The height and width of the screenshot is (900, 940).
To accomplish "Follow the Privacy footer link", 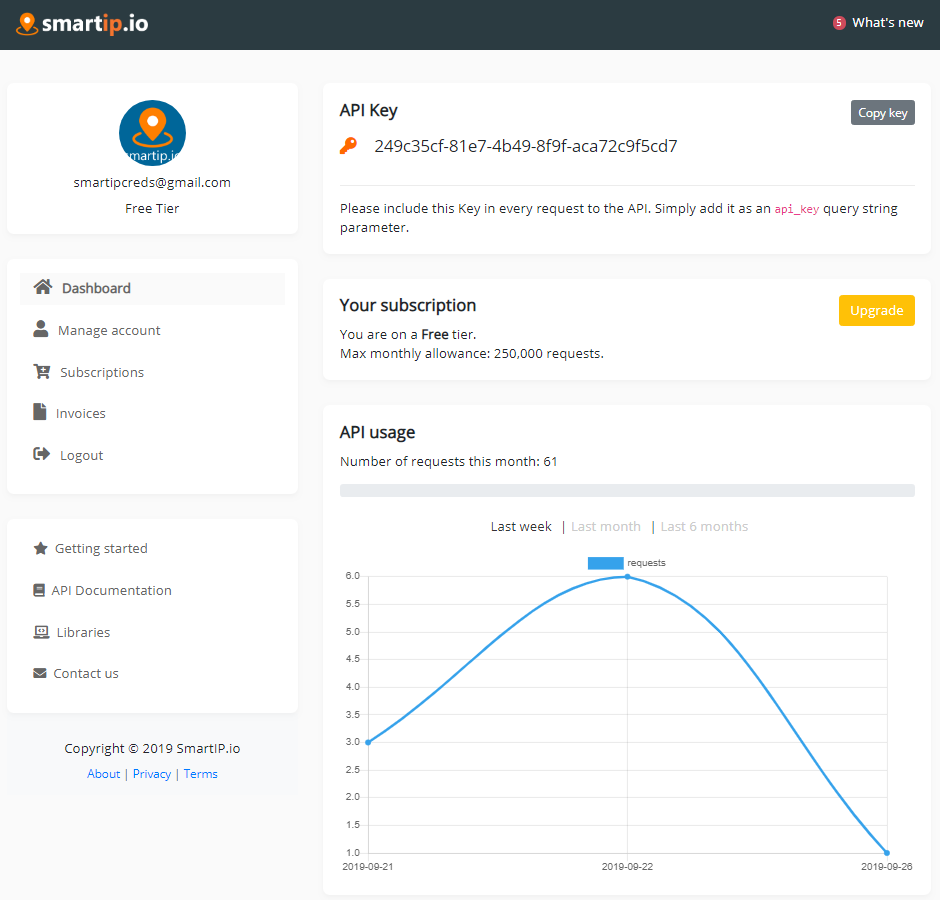I will point(152,774).
